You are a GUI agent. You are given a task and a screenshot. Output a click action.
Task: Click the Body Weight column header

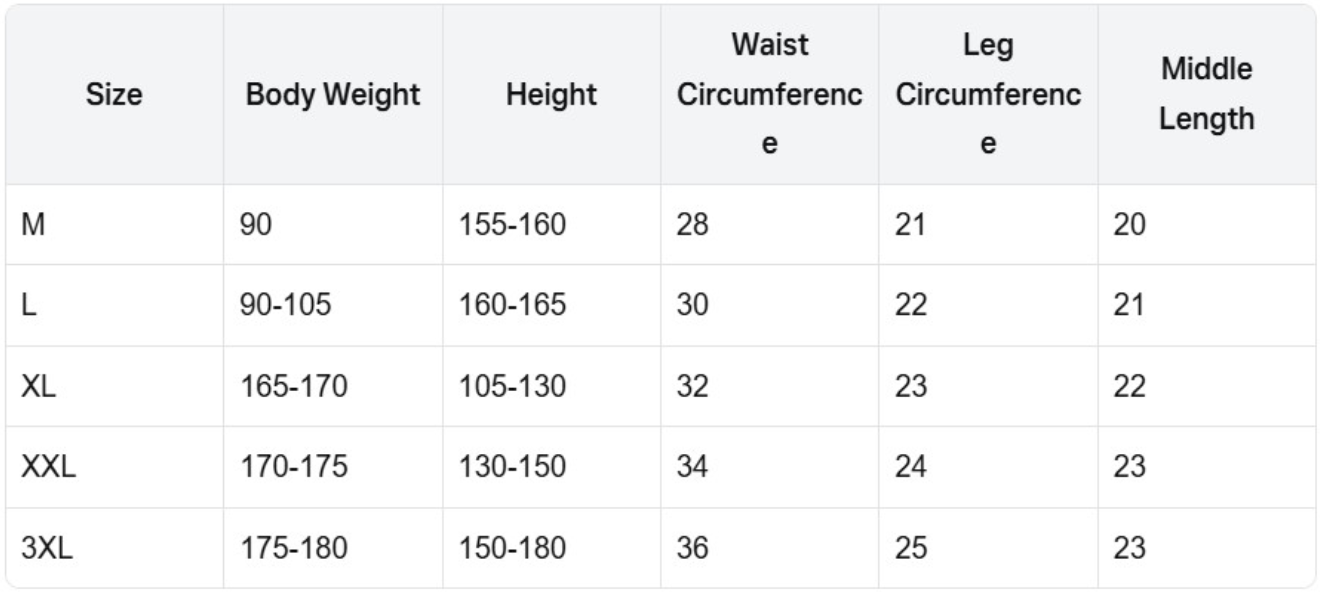tap(333, 95)
